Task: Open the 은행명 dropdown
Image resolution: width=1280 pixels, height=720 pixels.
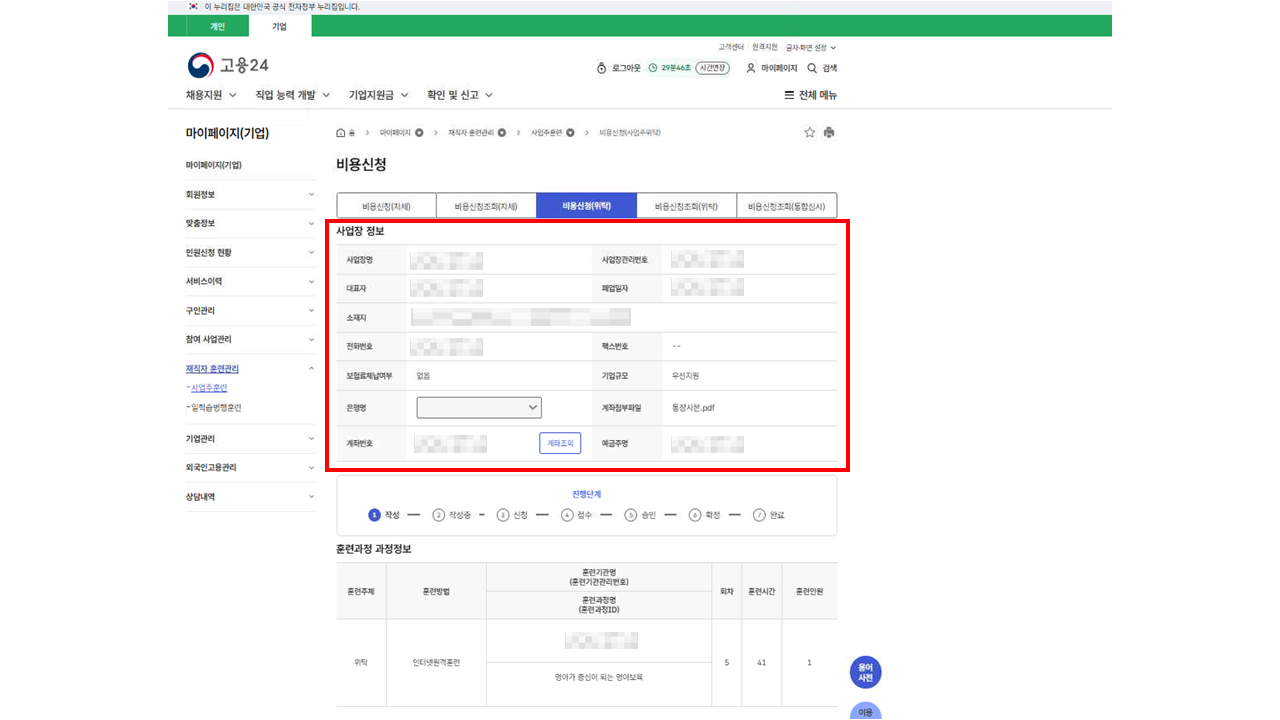Action: 479,407
